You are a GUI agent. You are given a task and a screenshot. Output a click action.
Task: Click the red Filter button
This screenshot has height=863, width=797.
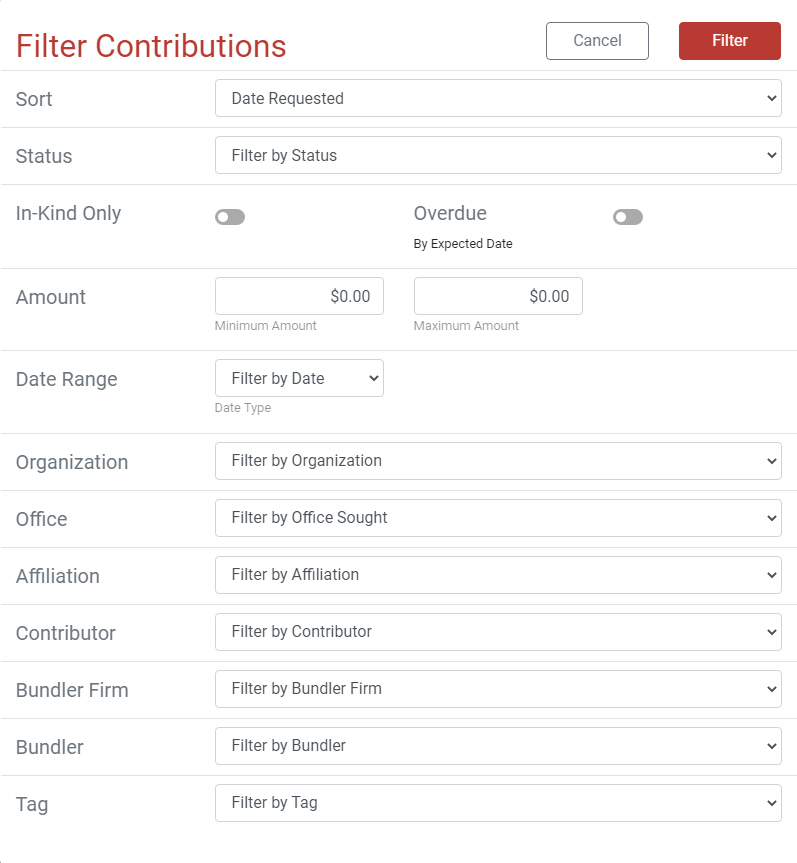(x=729, y=41)
